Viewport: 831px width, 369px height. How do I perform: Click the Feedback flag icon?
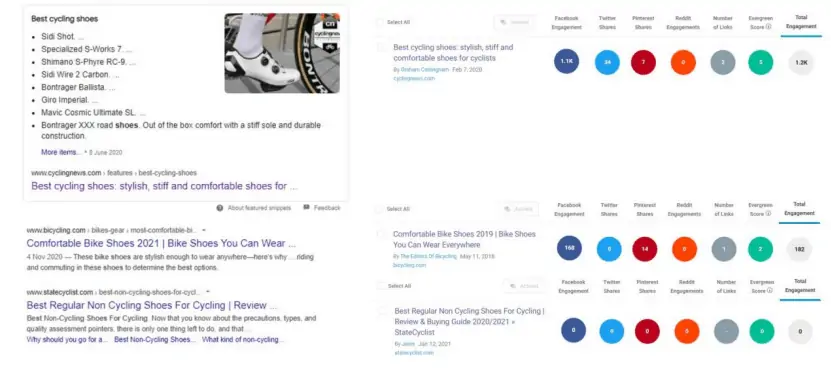click(306, 207)
